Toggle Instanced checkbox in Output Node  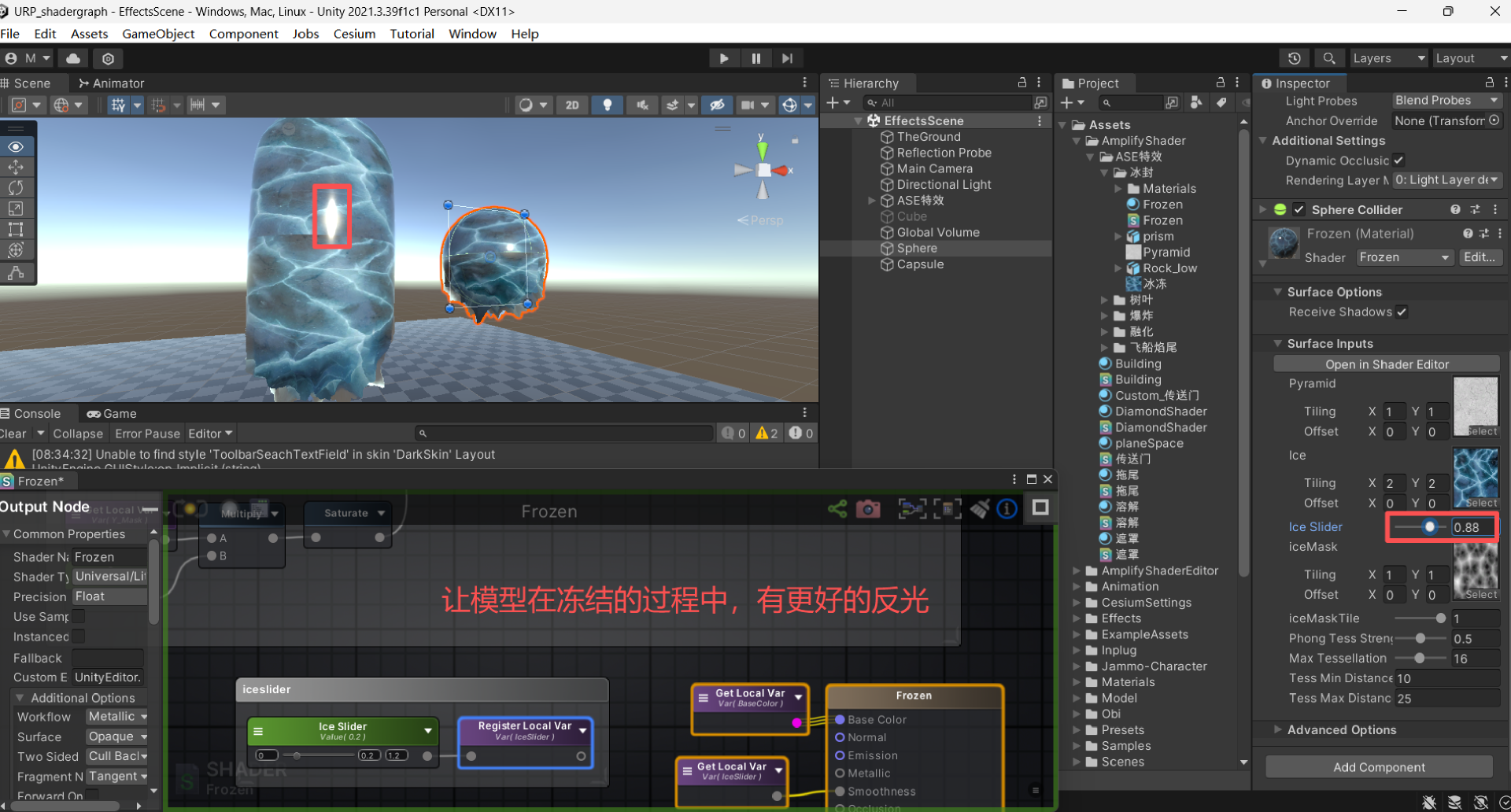pyautogui.click(x=79, y=637)
